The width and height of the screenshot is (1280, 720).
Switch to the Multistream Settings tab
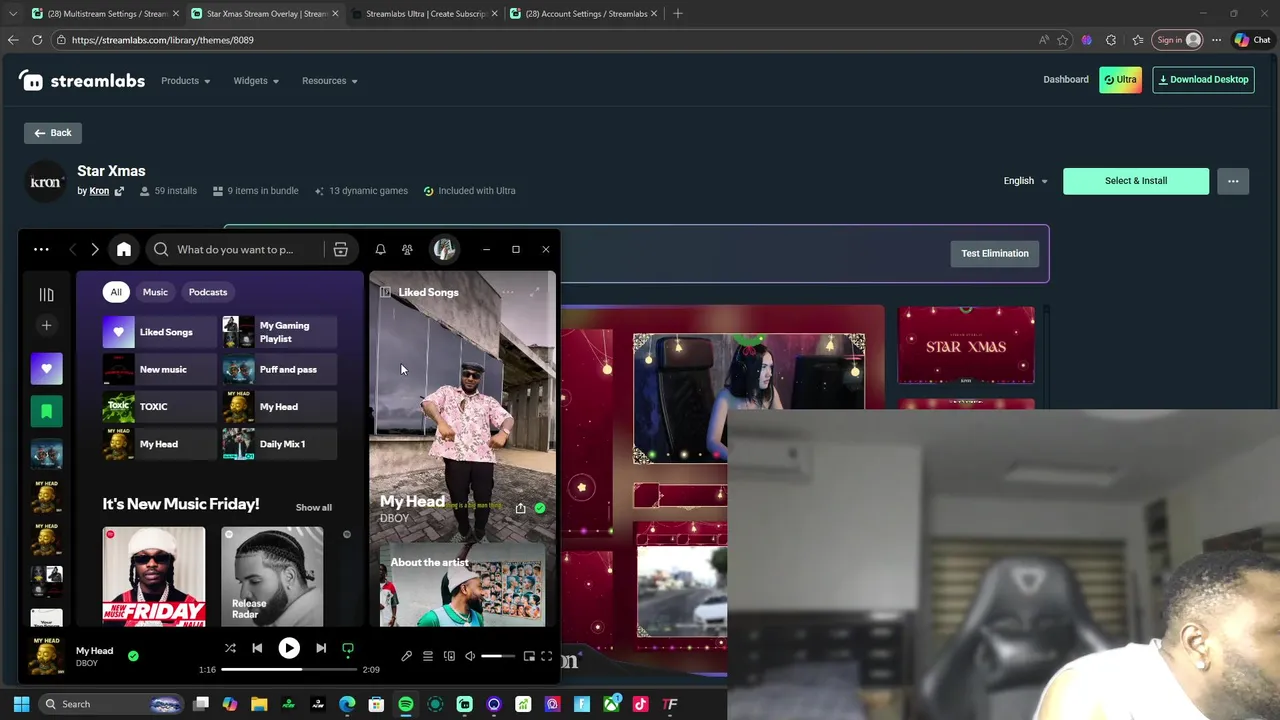pos(105,14)
